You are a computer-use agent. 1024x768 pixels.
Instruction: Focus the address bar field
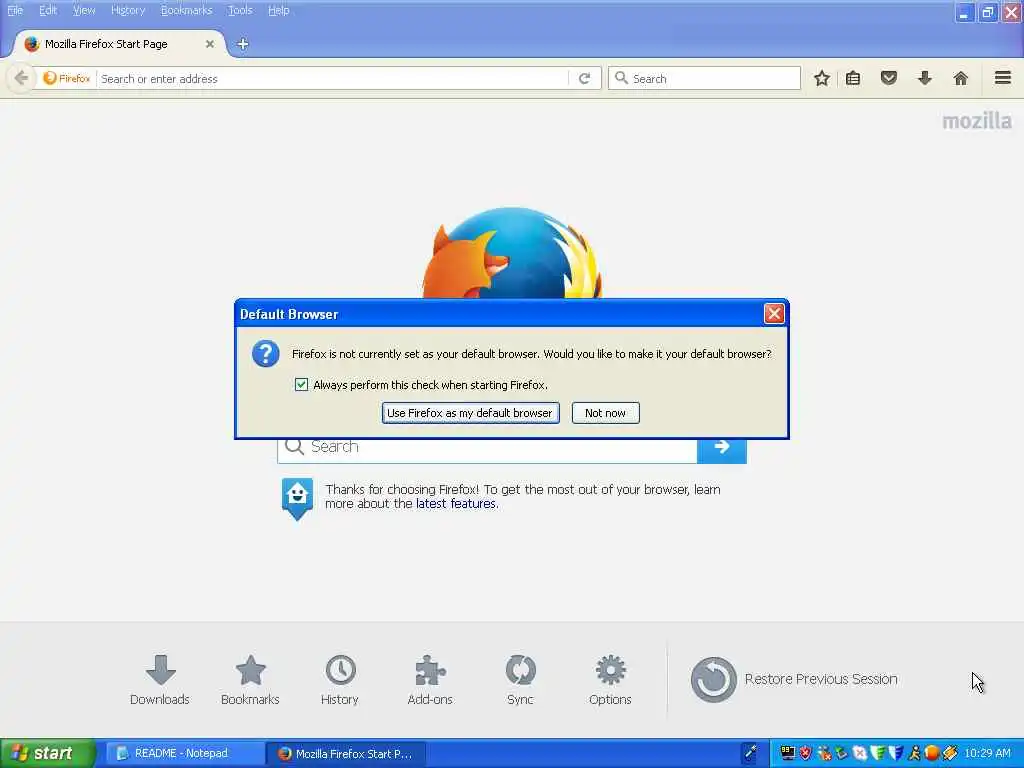(x=333, y=78)
